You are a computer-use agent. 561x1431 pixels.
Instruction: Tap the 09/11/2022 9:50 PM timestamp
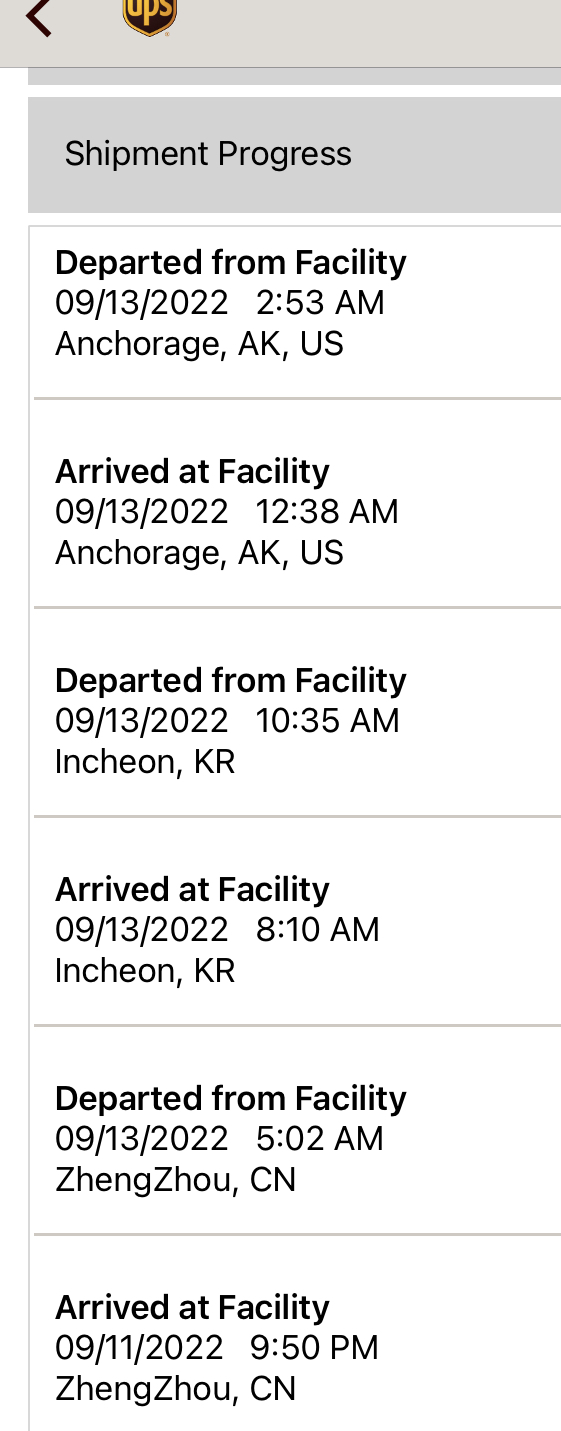217,1348
